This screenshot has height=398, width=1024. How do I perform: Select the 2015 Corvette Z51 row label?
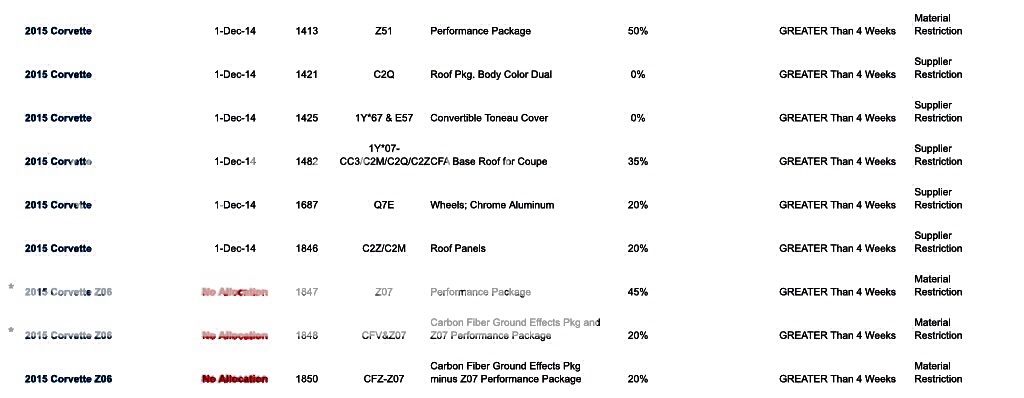(58, 31)
